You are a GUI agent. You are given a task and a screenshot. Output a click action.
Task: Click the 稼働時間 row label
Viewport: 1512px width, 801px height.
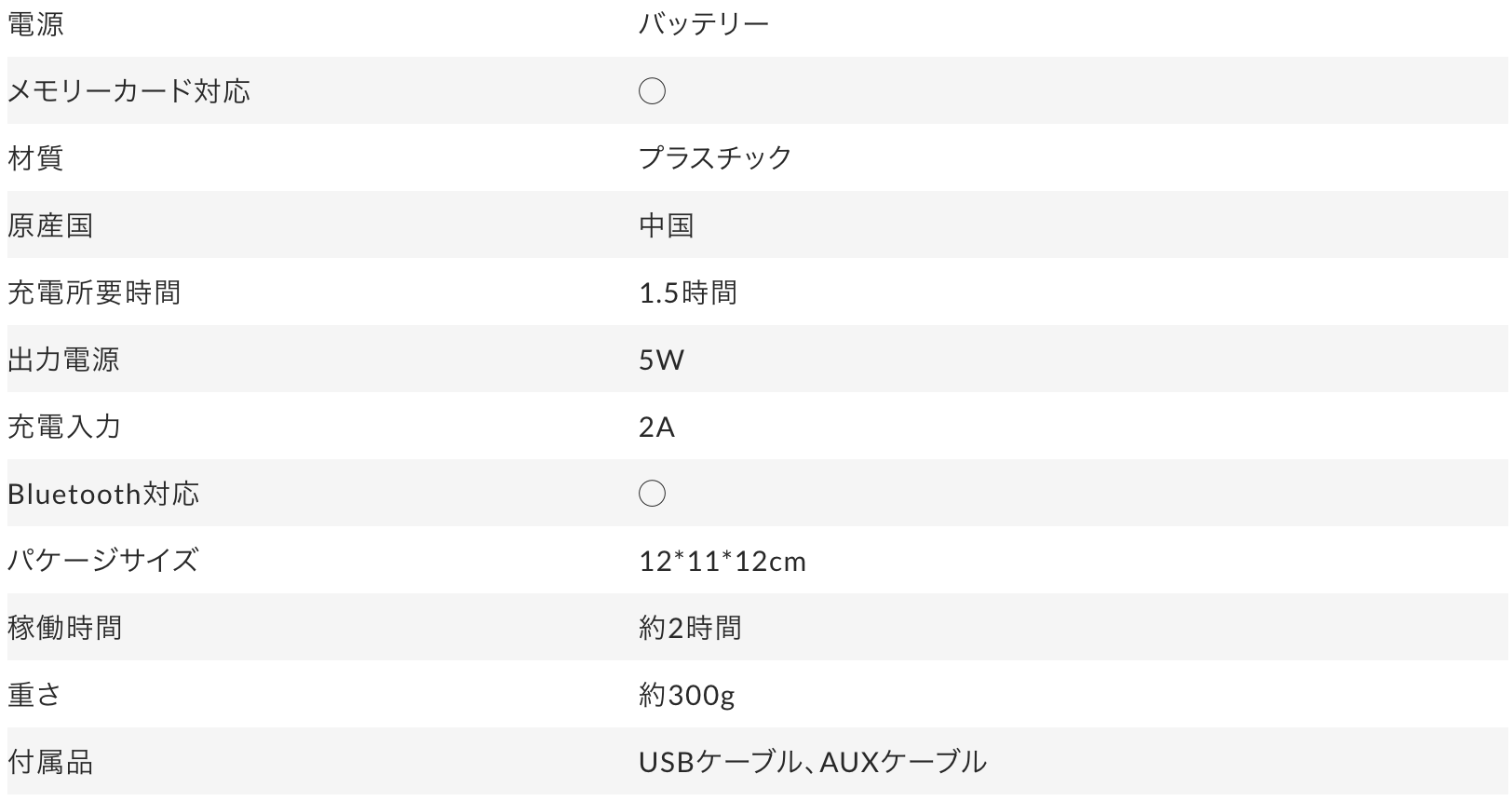click(64, 628)
